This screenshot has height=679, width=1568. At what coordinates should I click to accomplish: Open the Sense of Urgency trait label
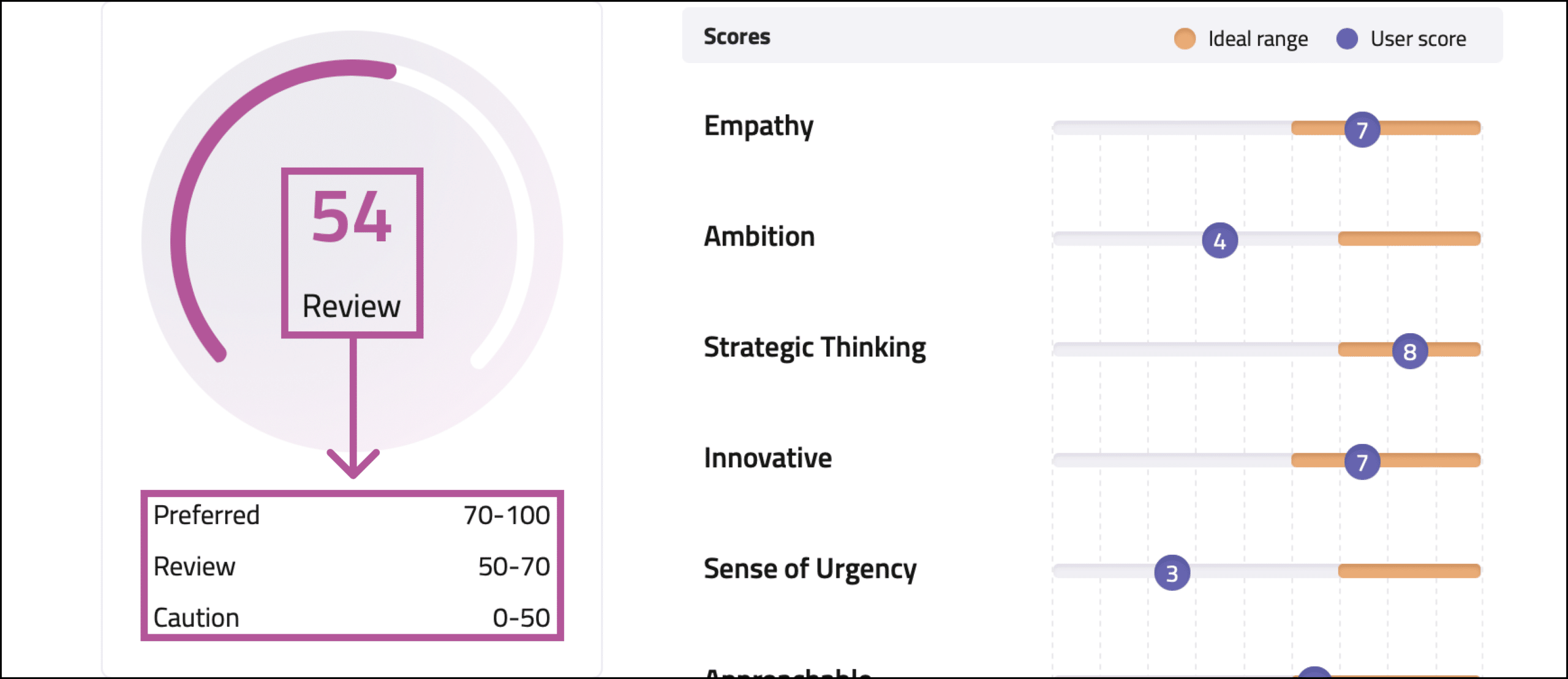810,569
